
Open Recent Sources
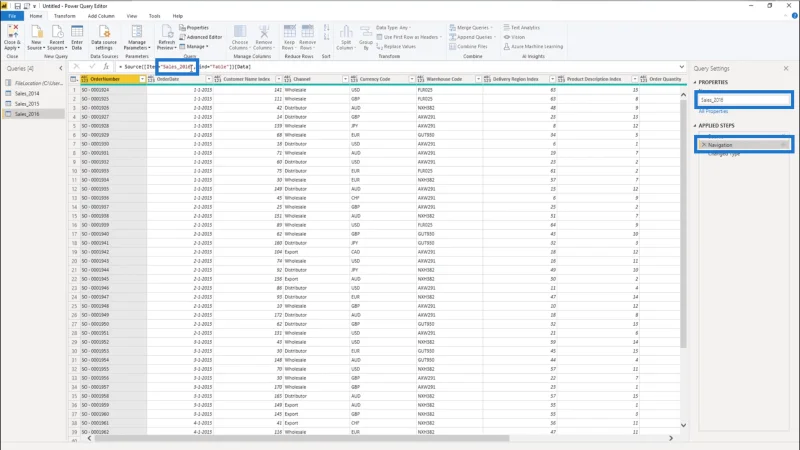tap(57, 37)
